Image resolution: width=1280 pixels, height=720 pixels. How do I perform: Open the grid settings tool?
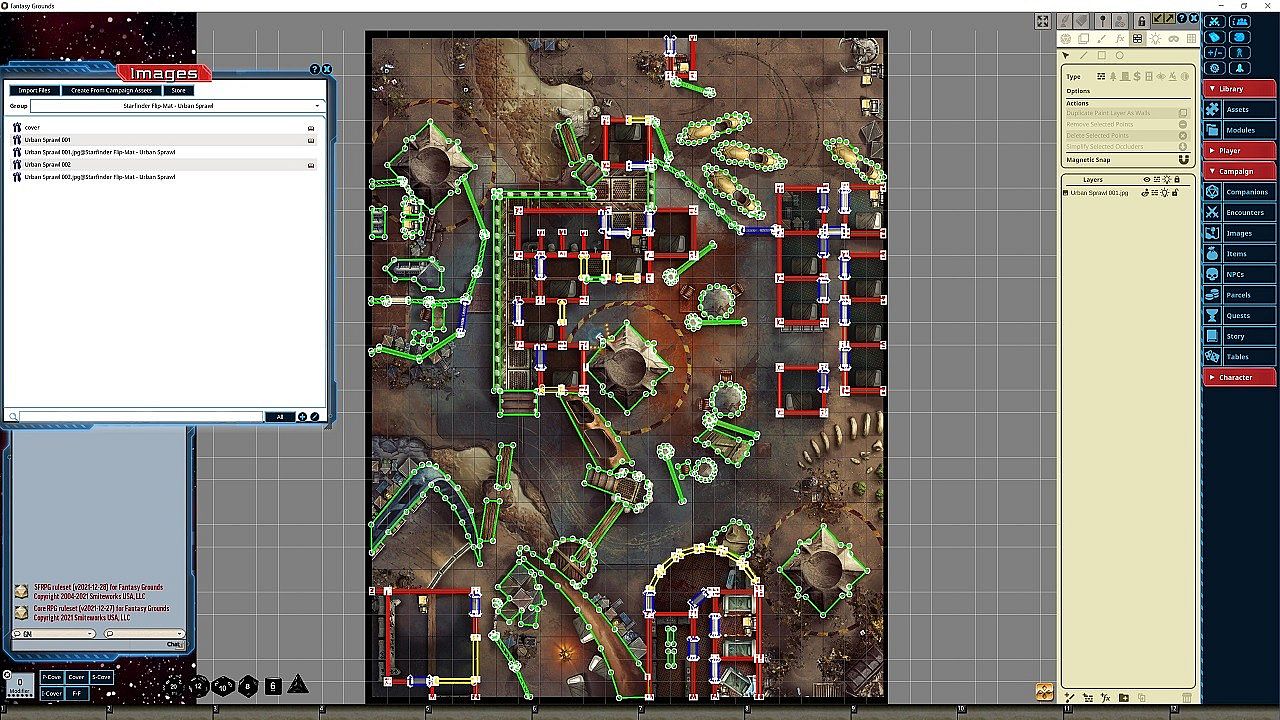[1190, 39]
